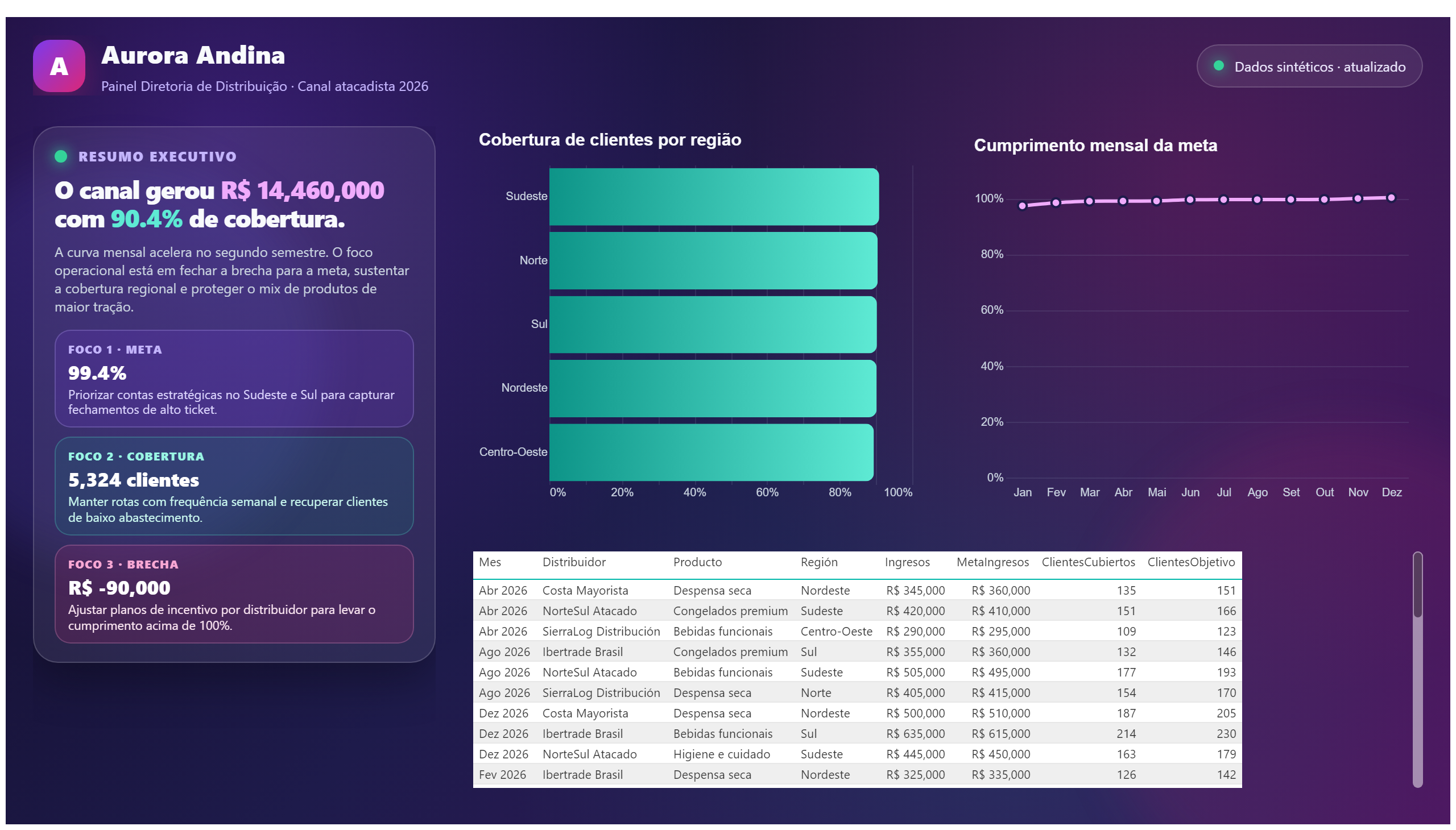Click the ClientesObjetivo column header

tap(1191, 562)
